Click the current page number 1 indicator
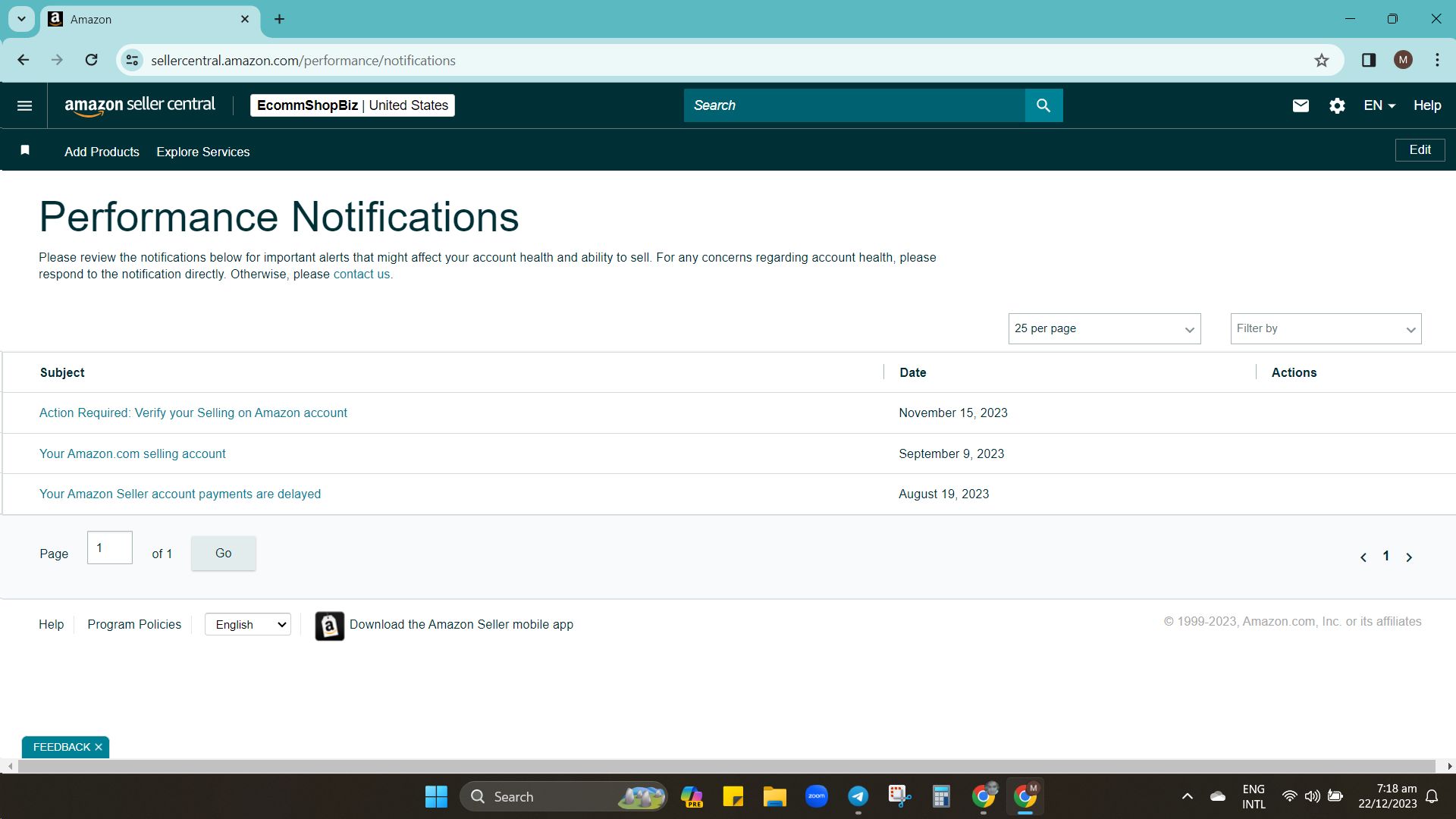This screenshot has height=819, width=1456. (1386, 556)
